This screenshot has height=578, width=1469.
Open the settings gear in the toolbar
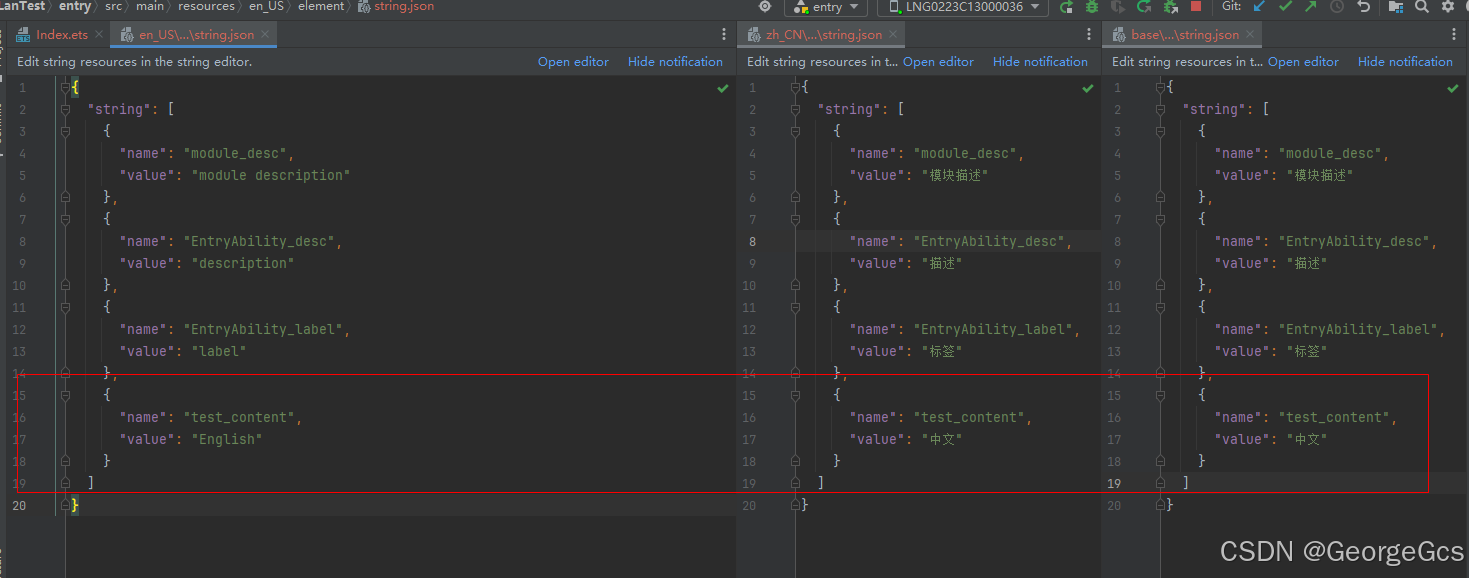1447,7
